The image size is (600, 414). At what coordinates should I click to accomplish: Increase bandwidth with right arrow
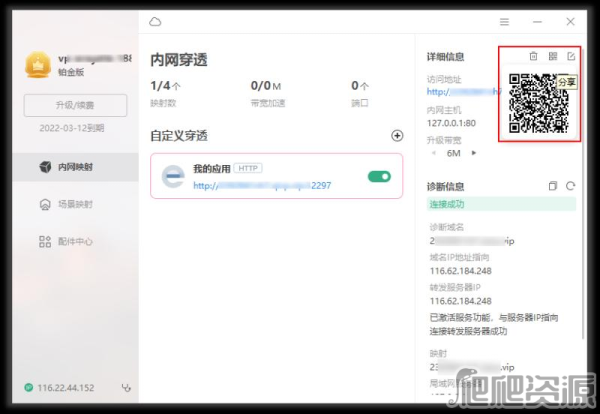[474, 153]
